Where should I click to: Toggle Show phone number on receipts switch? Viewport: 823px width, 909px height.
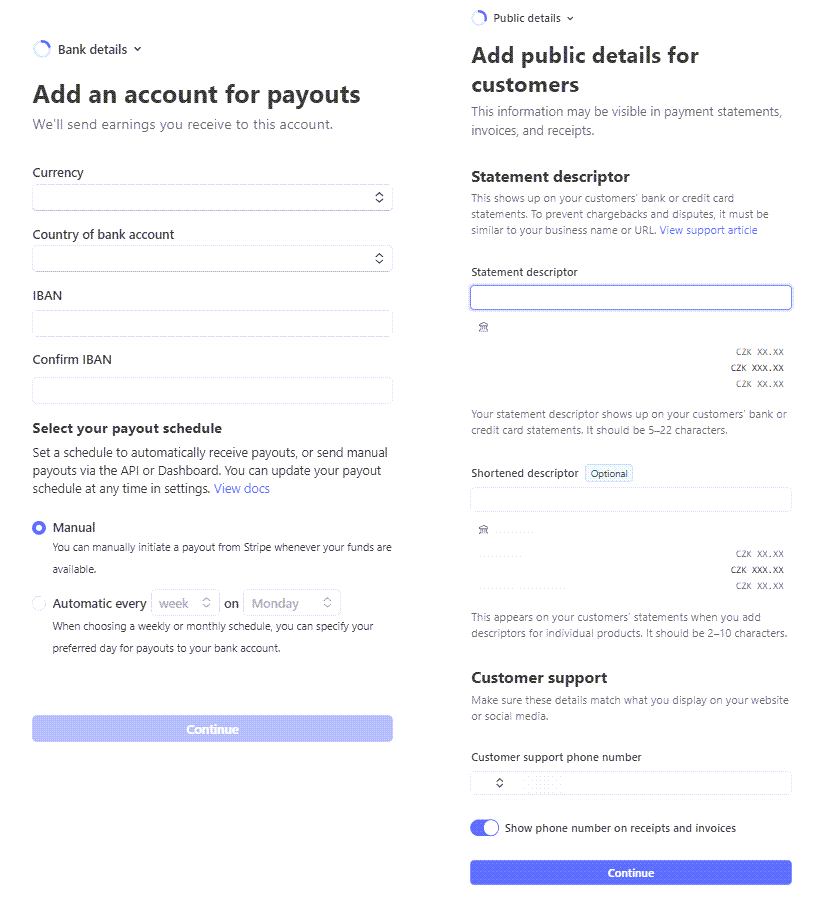point(485,828)
